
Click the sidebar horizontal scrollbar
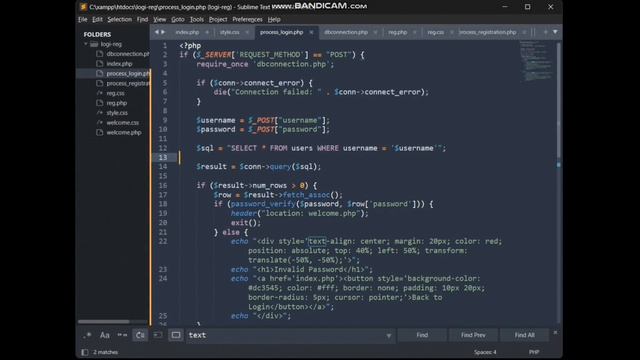(104, 322)
